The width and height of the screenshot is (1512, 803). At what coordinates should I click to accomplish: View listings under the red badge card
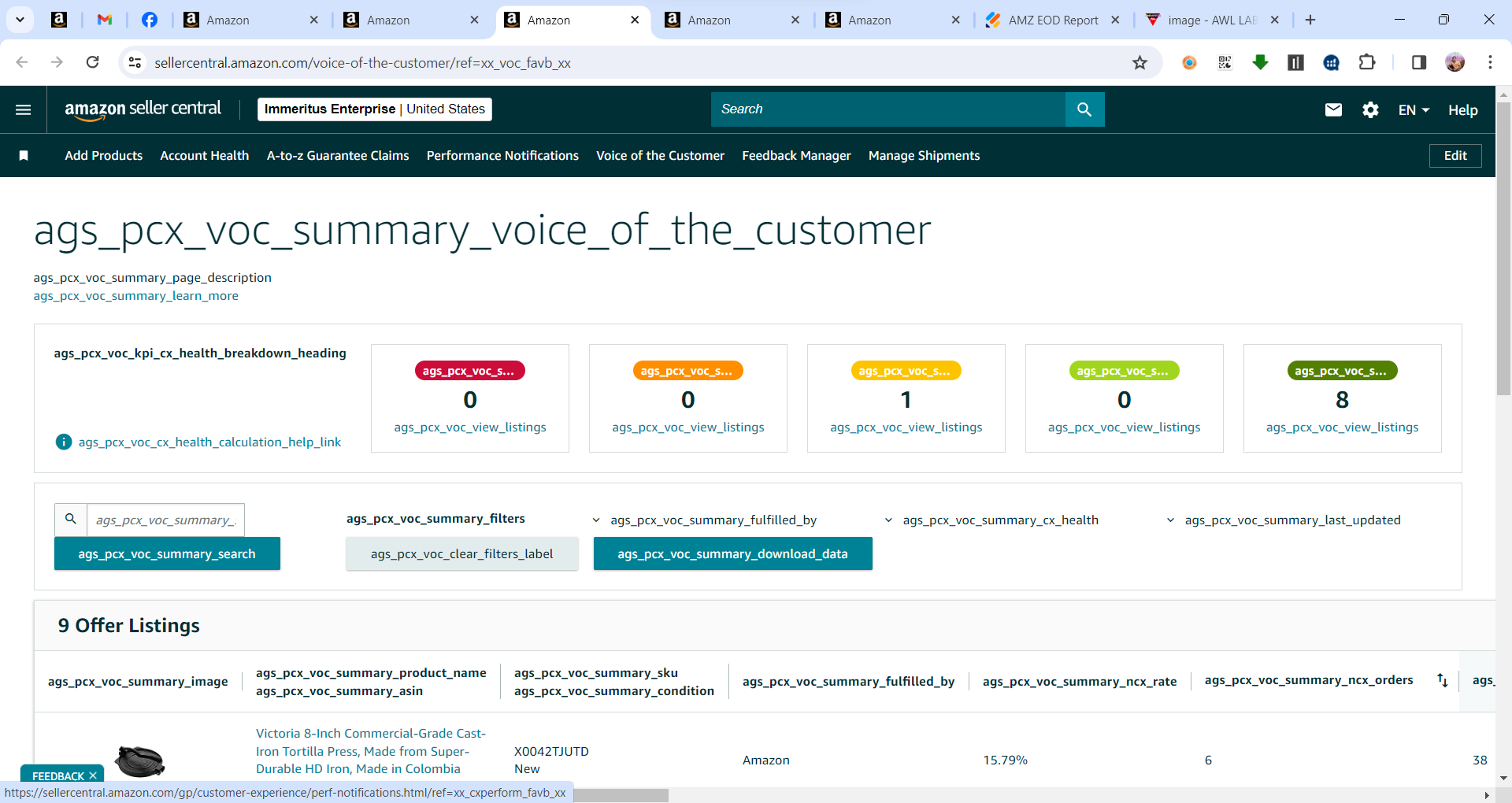tap(470, 427)
